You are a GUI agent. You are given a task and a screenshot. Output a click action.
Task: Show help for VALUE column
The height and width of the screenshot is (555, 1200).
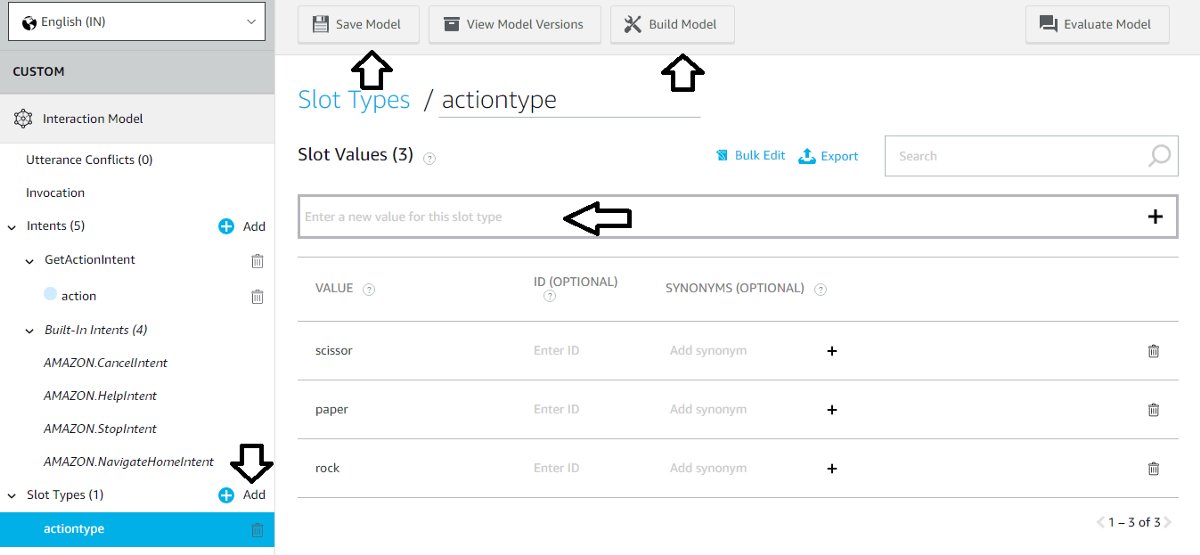tap(369, 289)
